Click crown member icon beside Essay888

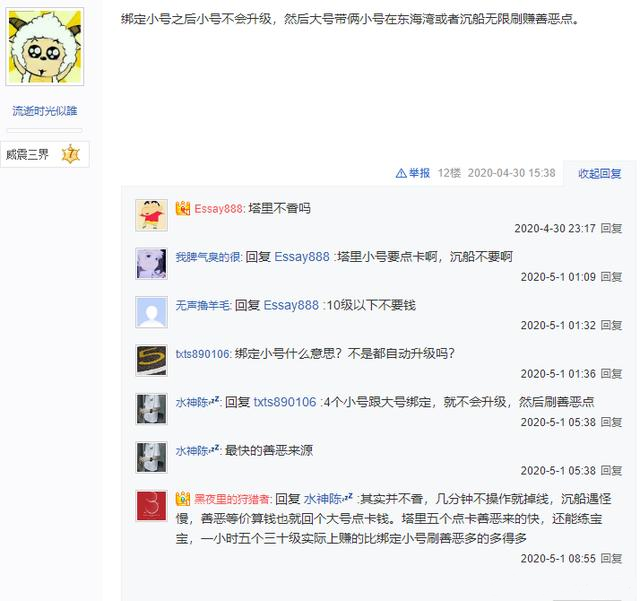(x=183, y=209)
